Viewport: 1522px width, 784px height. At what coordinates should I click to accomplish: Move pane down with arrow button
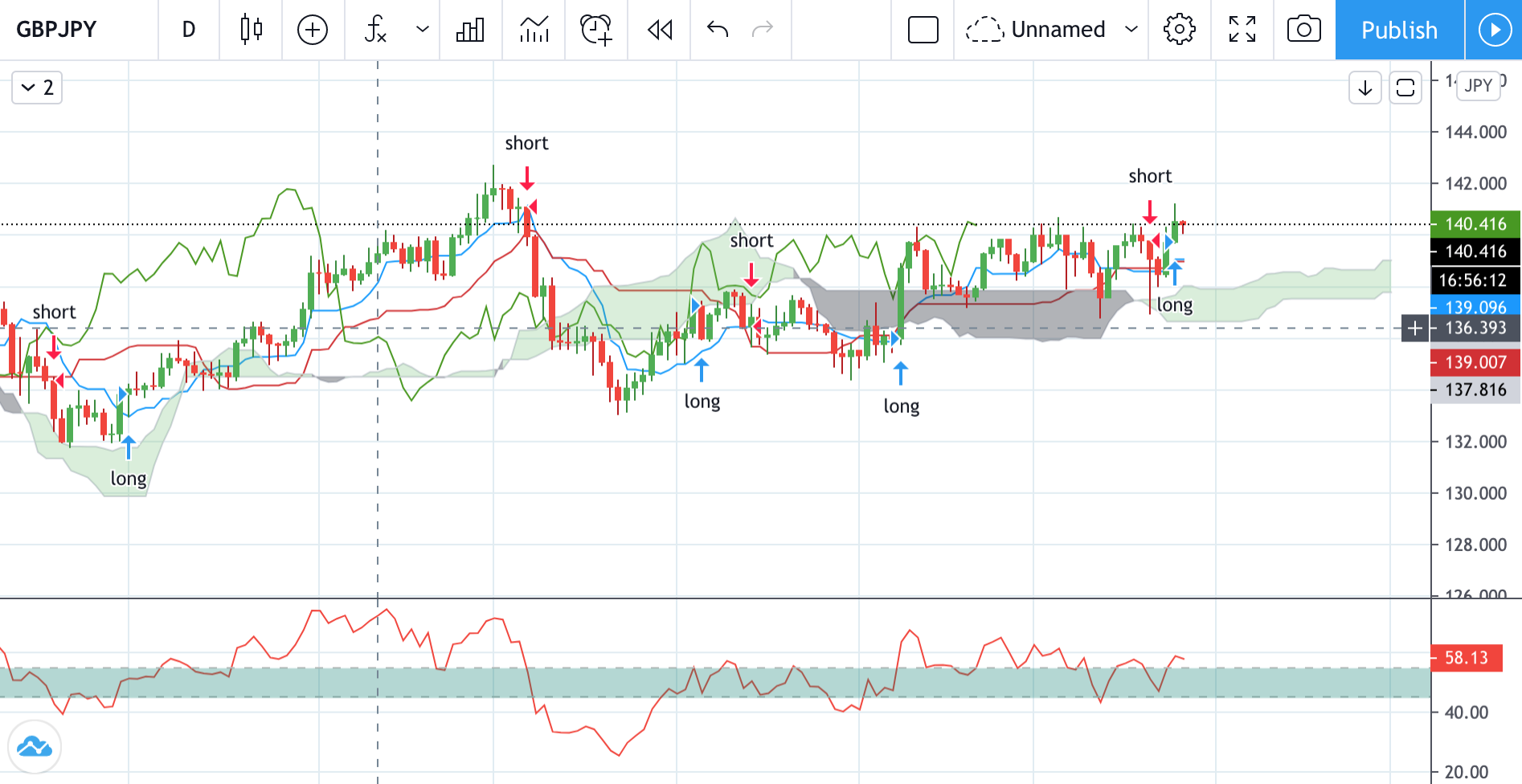click(1364, 88)
